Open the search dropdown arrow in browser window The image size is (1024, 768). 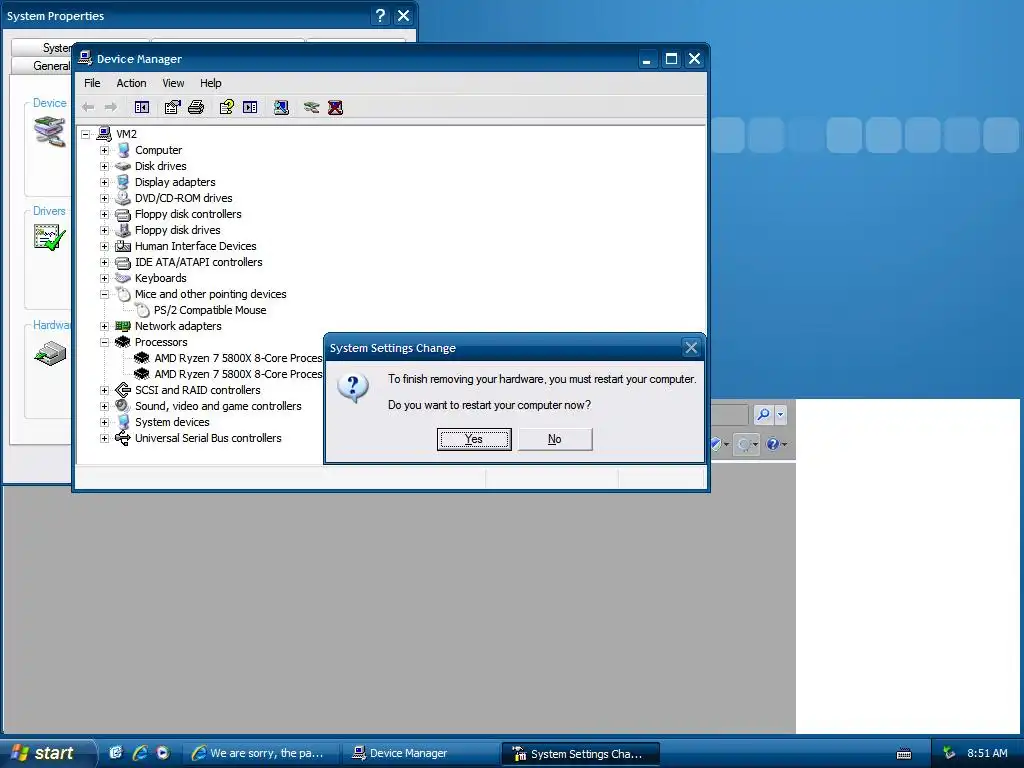pos(780,414)
